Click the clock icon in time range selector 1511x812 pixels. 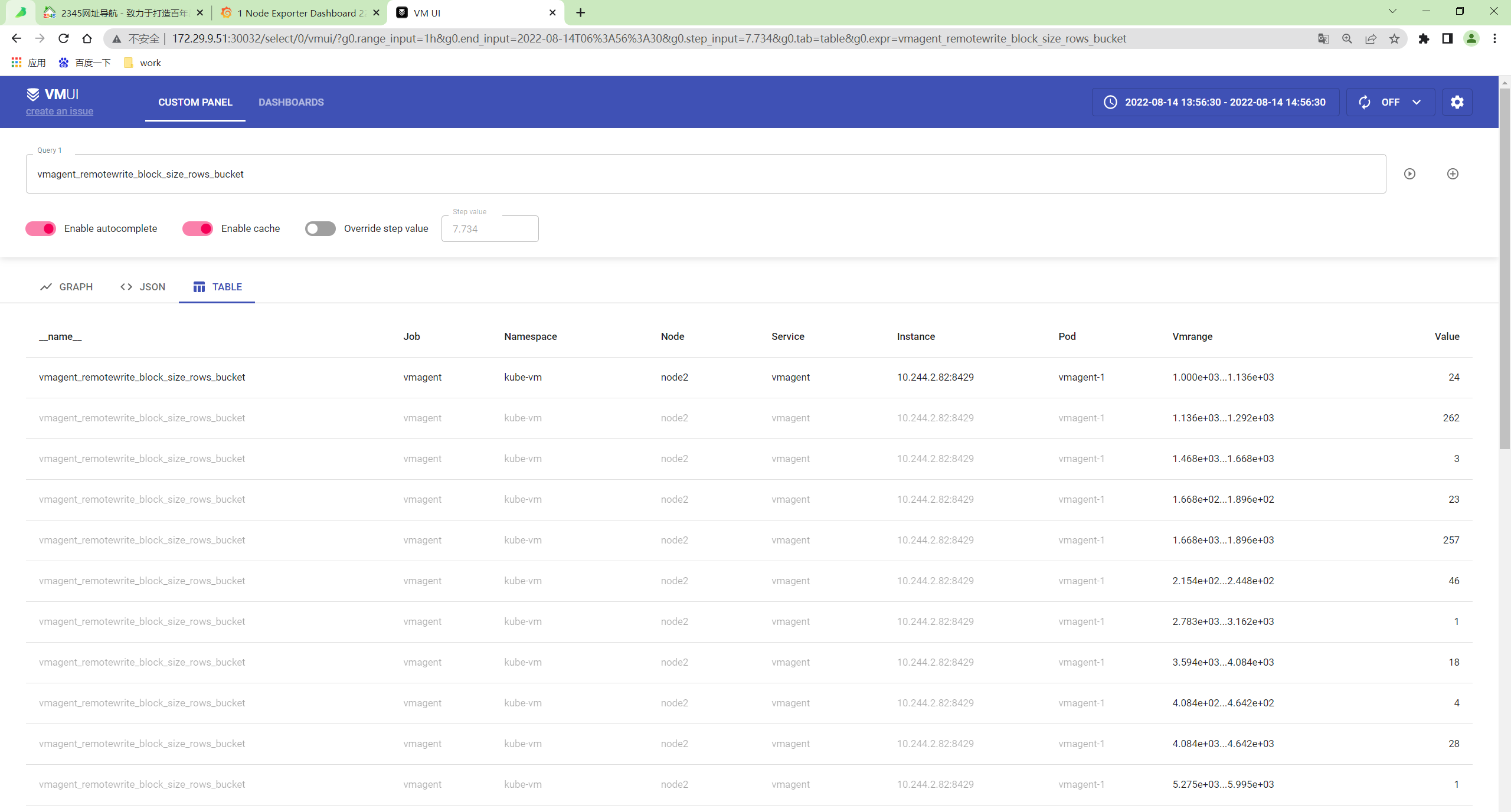click(1110, 102)
